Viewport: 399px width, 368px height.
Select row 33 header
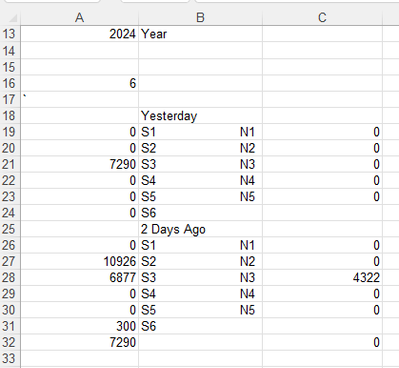[10, 359]
